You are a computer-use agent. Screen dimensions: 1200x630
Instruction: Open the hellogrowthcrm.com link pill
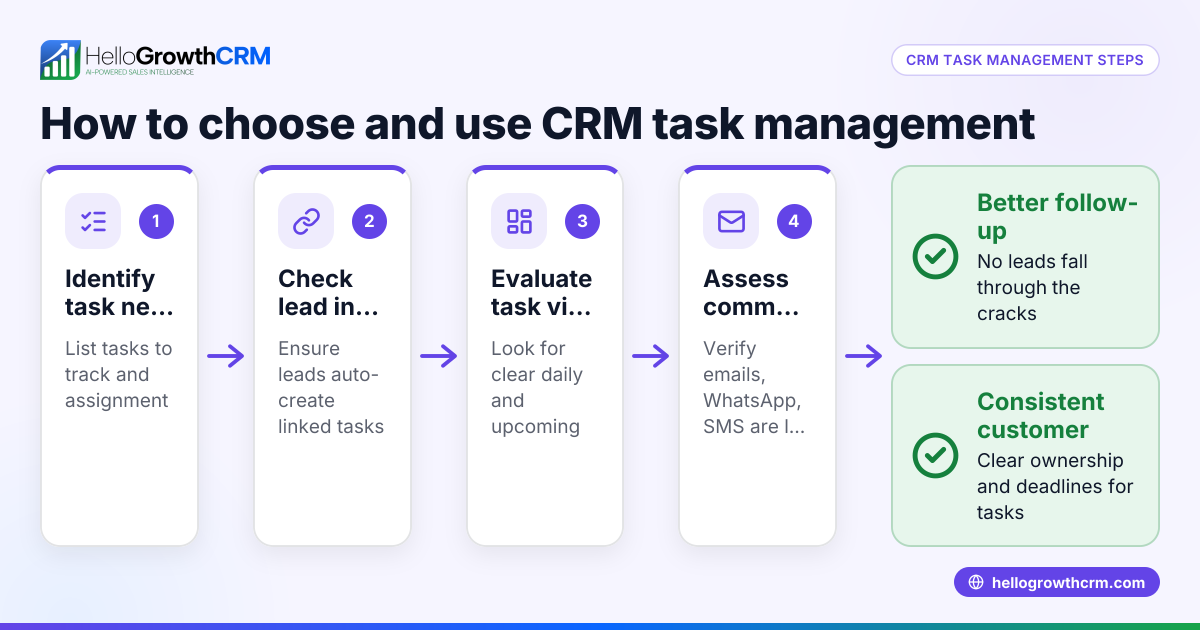point(1057,582)
